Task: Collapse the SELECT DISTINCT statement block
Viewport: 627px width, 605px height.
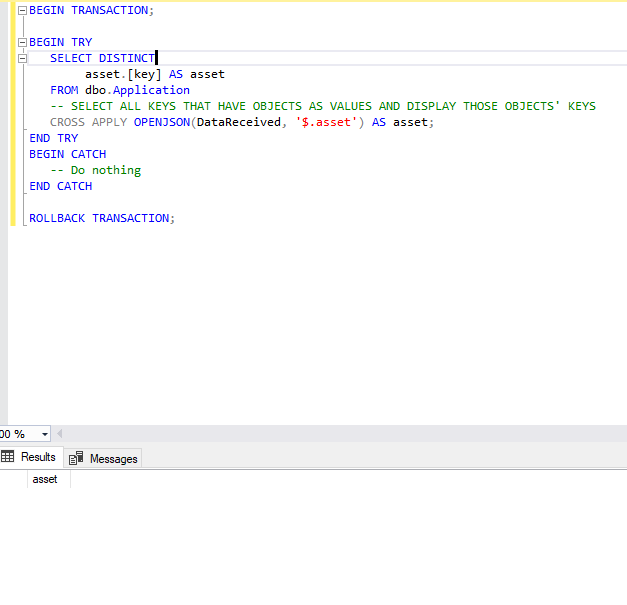Action: point(22,58)
